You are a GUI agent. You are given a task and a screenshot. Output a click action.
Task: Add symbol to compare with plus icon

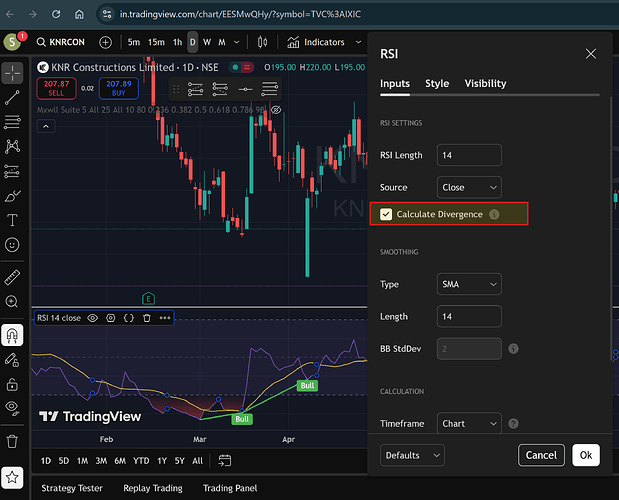pyautogui.click(x=105, y=42)
